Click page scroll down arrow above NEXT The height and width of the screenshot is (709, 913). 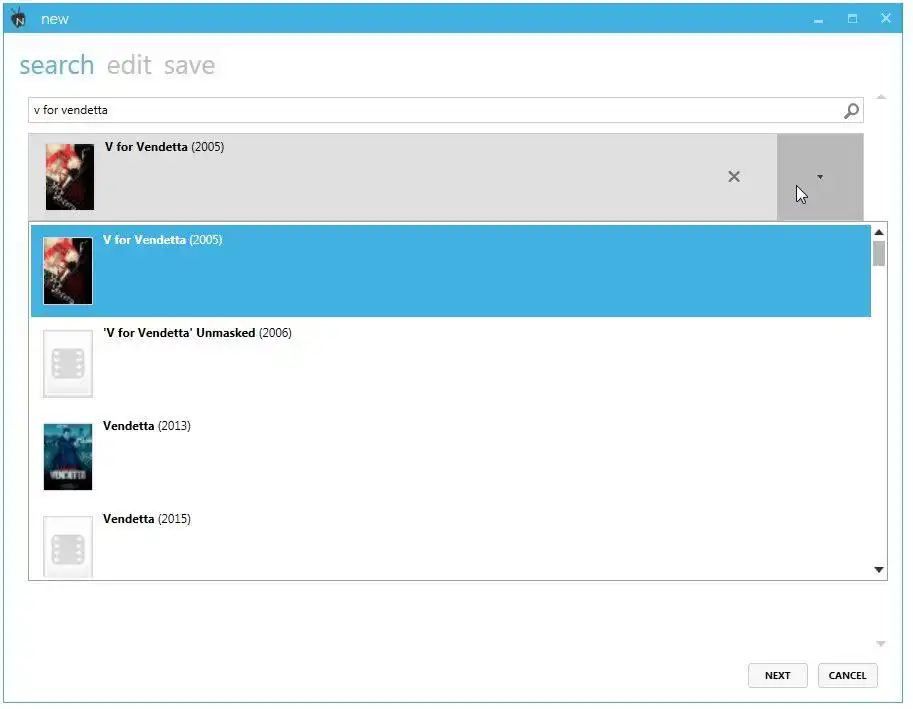880,643
